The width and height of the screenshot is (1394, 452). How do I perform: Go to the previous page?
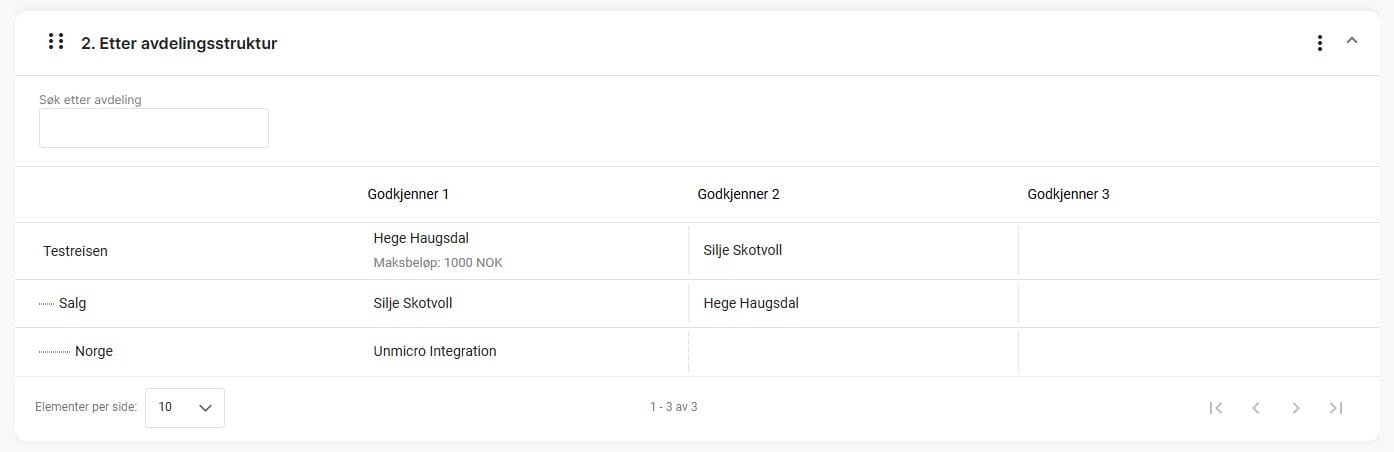coord(1256,408)
